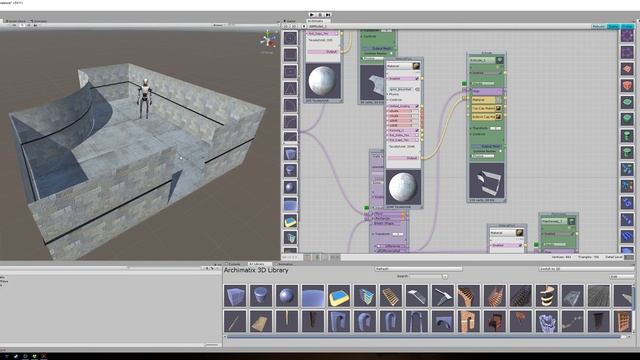
Task: Choose the blue diagonal stripes icon in right sidebar
Action: click(x=627, y=236)
